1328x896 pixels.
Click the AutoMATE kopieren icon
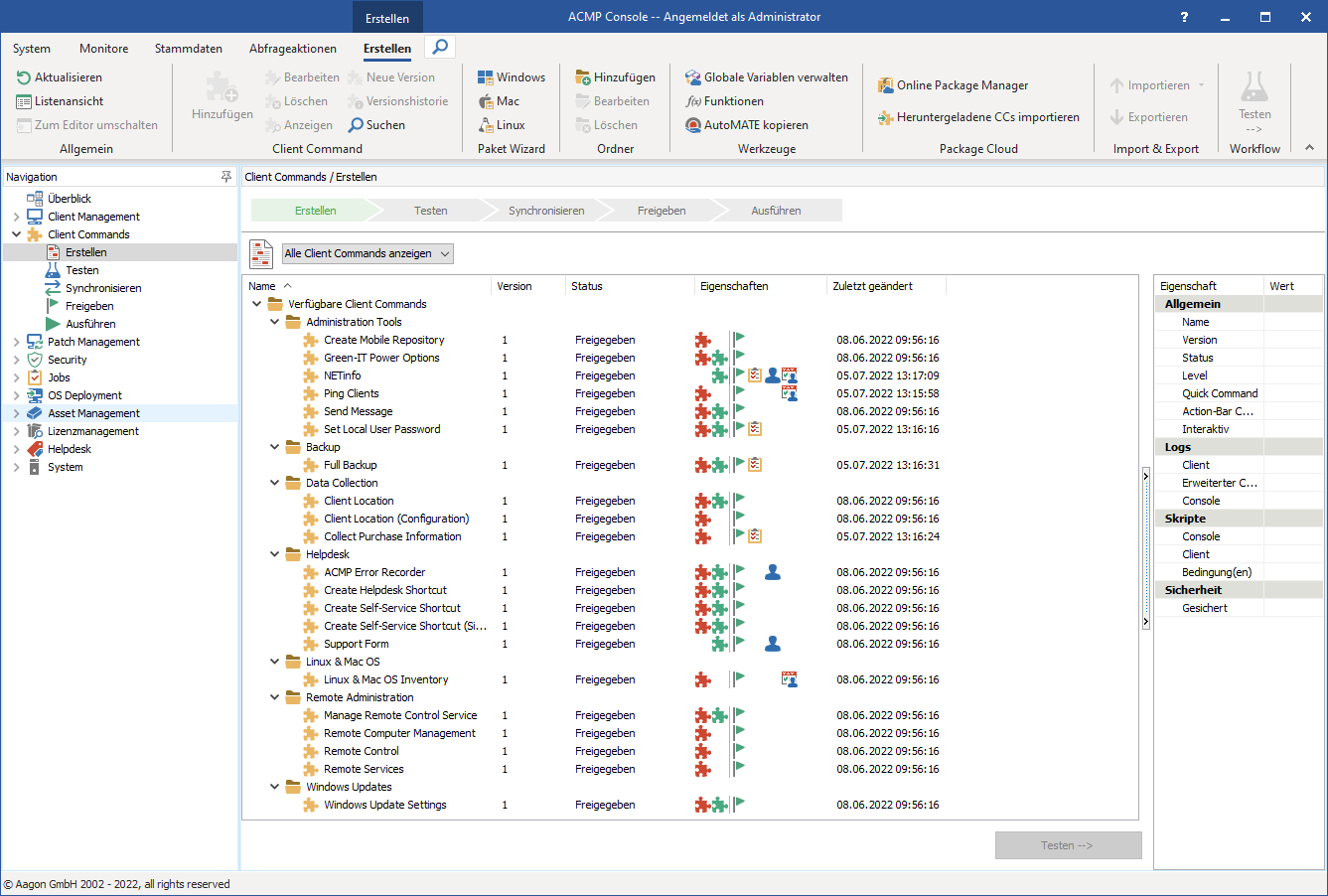pos(693,125)
